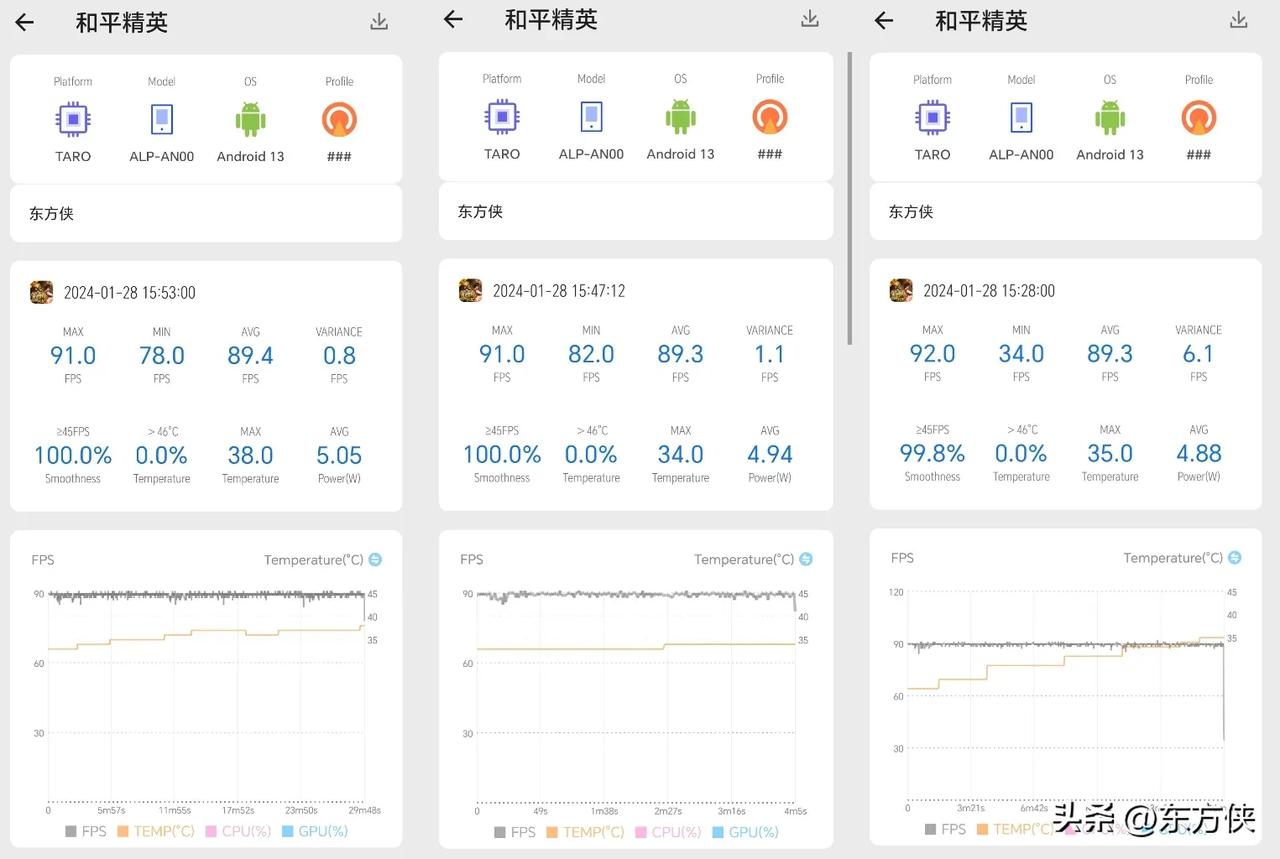The height and width of the screenshot is (859, 1280).
Task: Tap AVG power value 4.94
Action: (x=770, y=455)
